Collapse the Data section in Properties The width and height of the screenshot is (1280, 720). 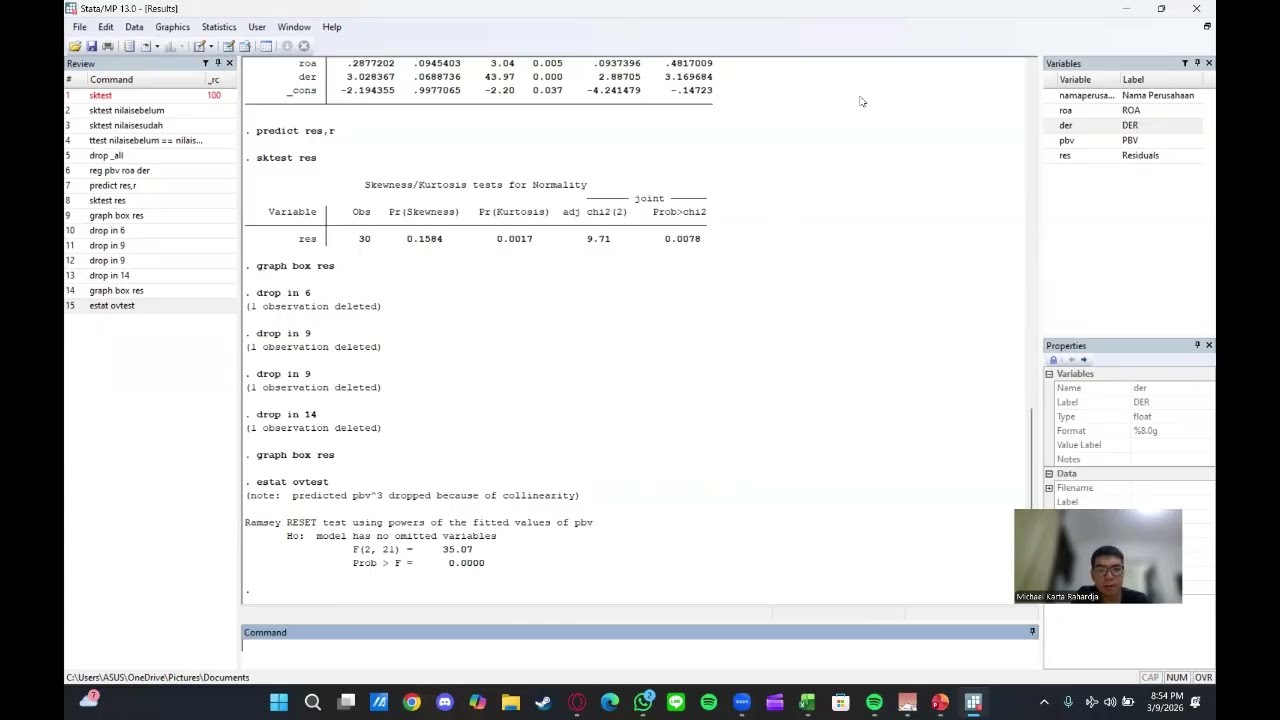click(x=1049, y=474)
